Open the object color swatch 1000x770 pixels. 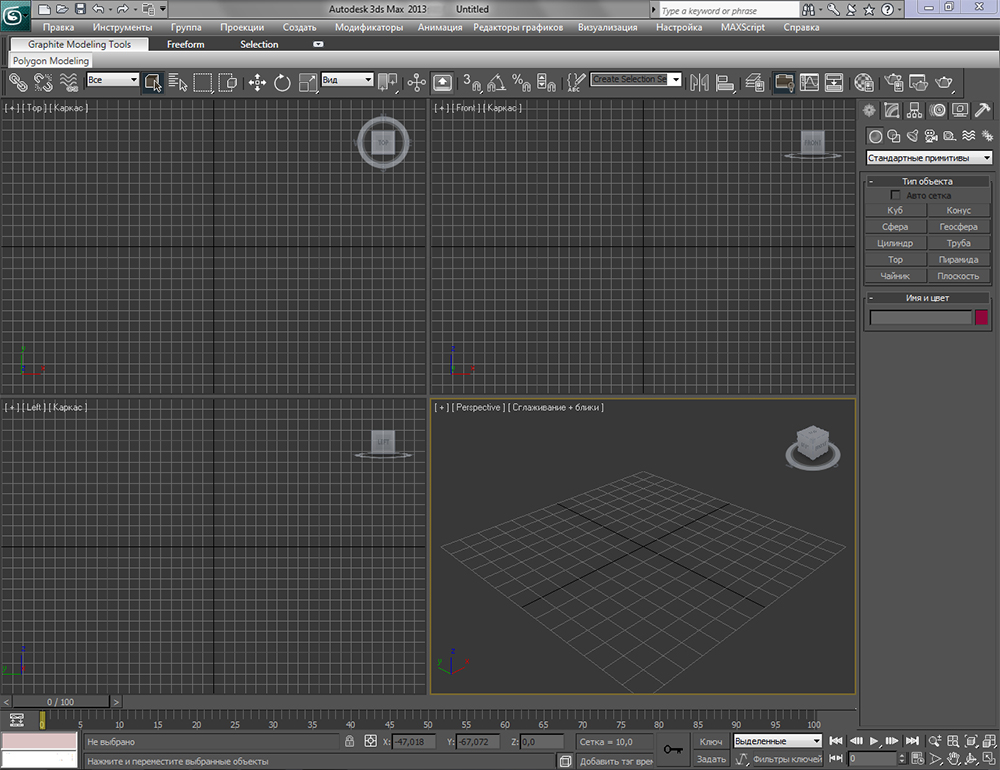(x=982, y=317)
